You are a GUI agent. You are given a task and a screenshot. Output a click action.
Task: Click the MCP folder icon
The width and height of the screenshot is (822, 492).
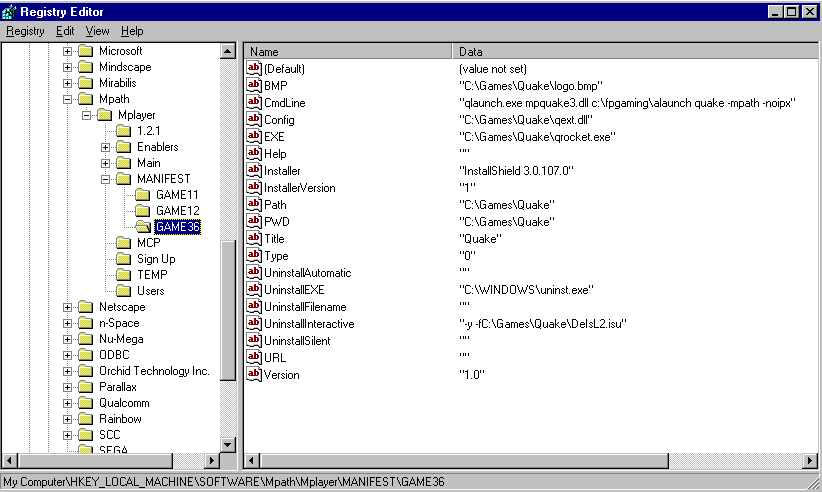124,243
